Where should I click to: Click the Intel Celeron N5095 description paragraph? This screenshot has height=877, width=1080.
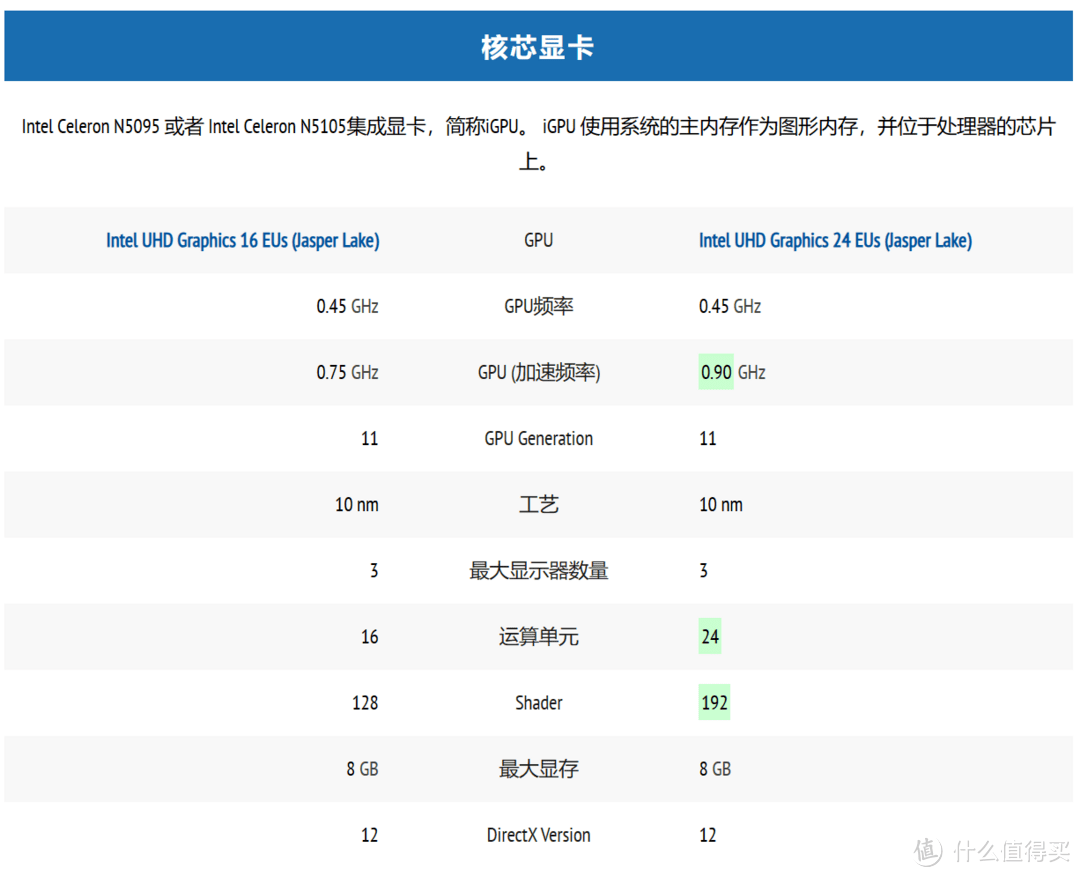tap(538, 144)
